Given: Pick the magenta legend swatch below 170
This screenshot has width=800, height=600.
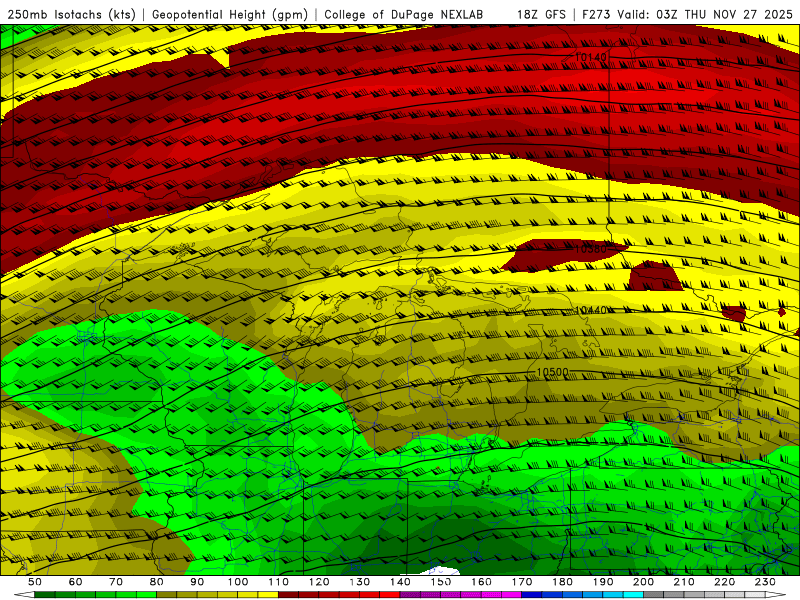Looking at the screenshot, I should (x=511, y=595).
